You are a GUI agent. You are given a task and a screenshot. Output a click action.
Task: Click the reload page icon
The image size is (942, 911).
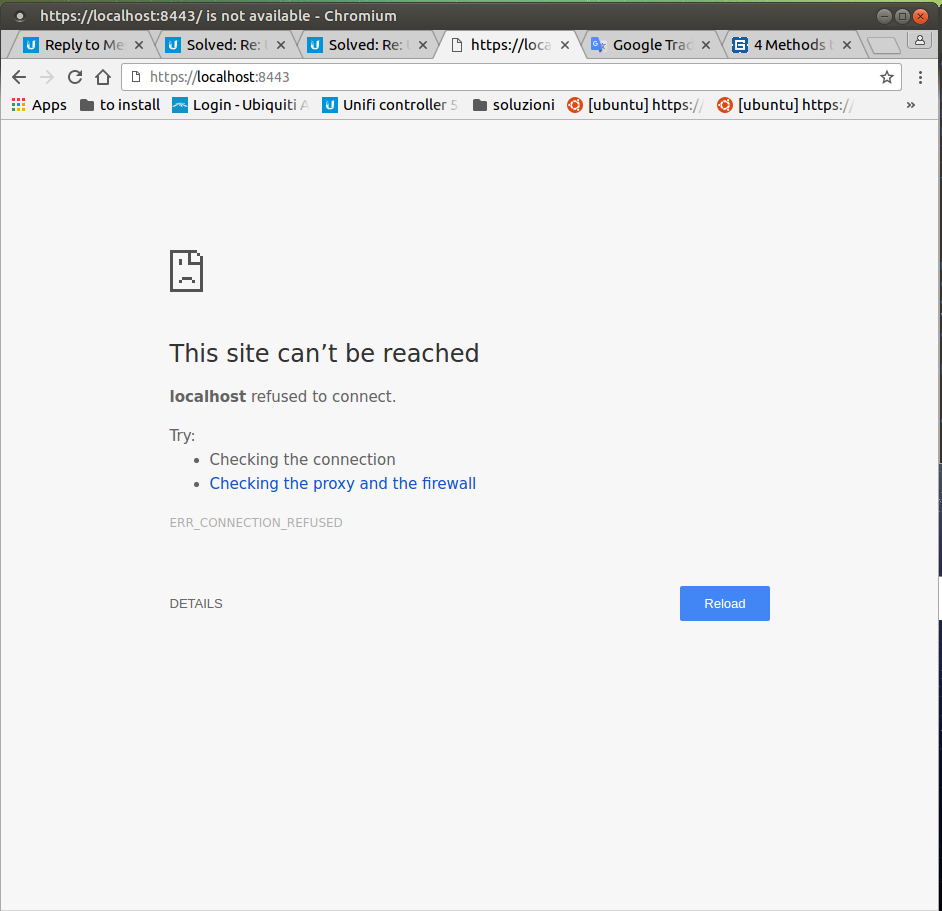pyautogui.click(x=75, y=77)
